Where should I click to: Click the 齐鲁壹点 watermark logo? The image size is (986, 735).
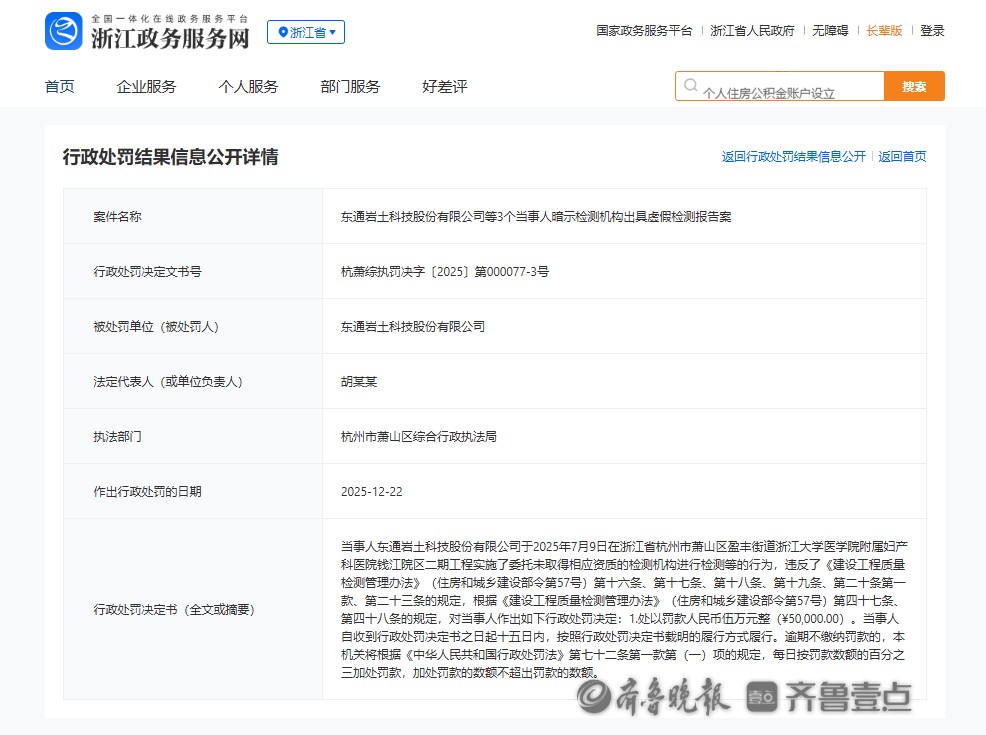(830, 697)
